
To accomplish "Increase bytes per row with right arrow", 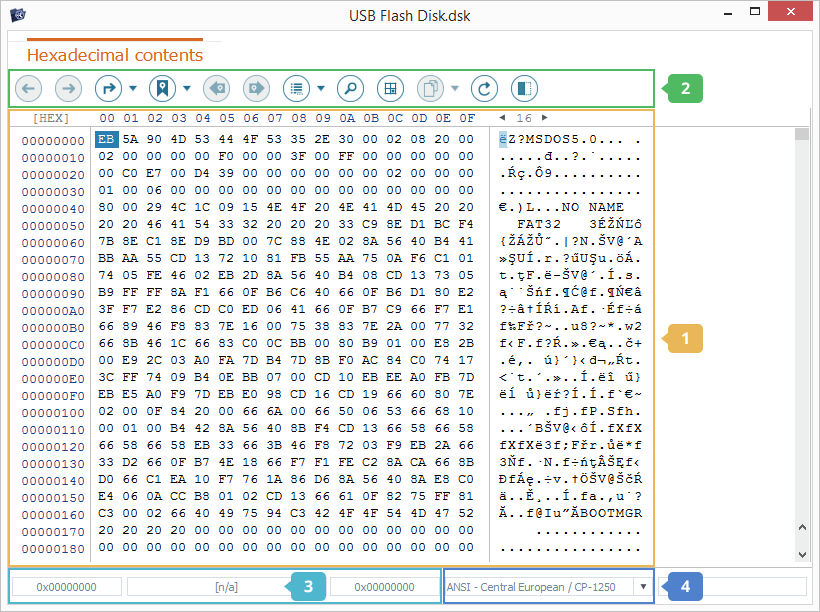I will [545, 118].
